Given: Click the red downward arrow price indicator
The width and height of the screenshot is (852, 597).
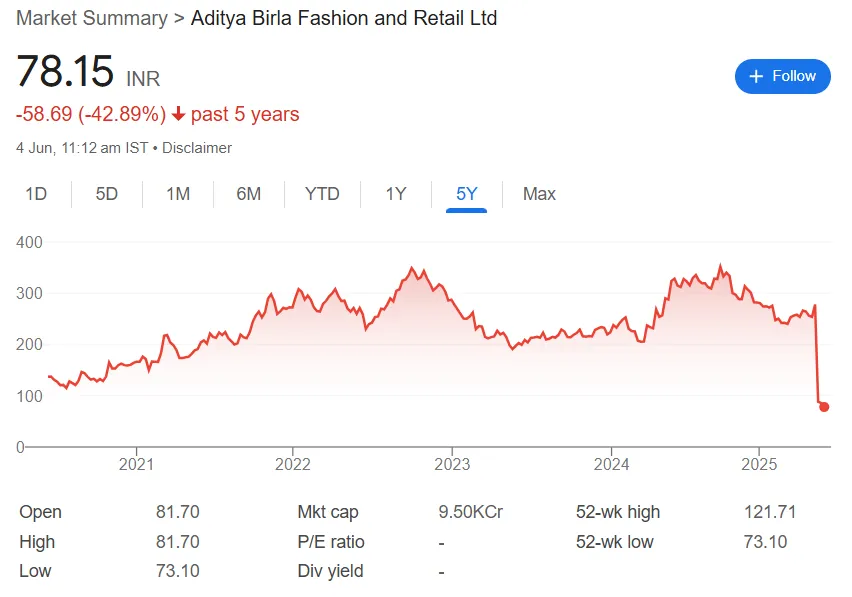Looking at the screenshot, I should pyautogui.click(x=177, y=114).
